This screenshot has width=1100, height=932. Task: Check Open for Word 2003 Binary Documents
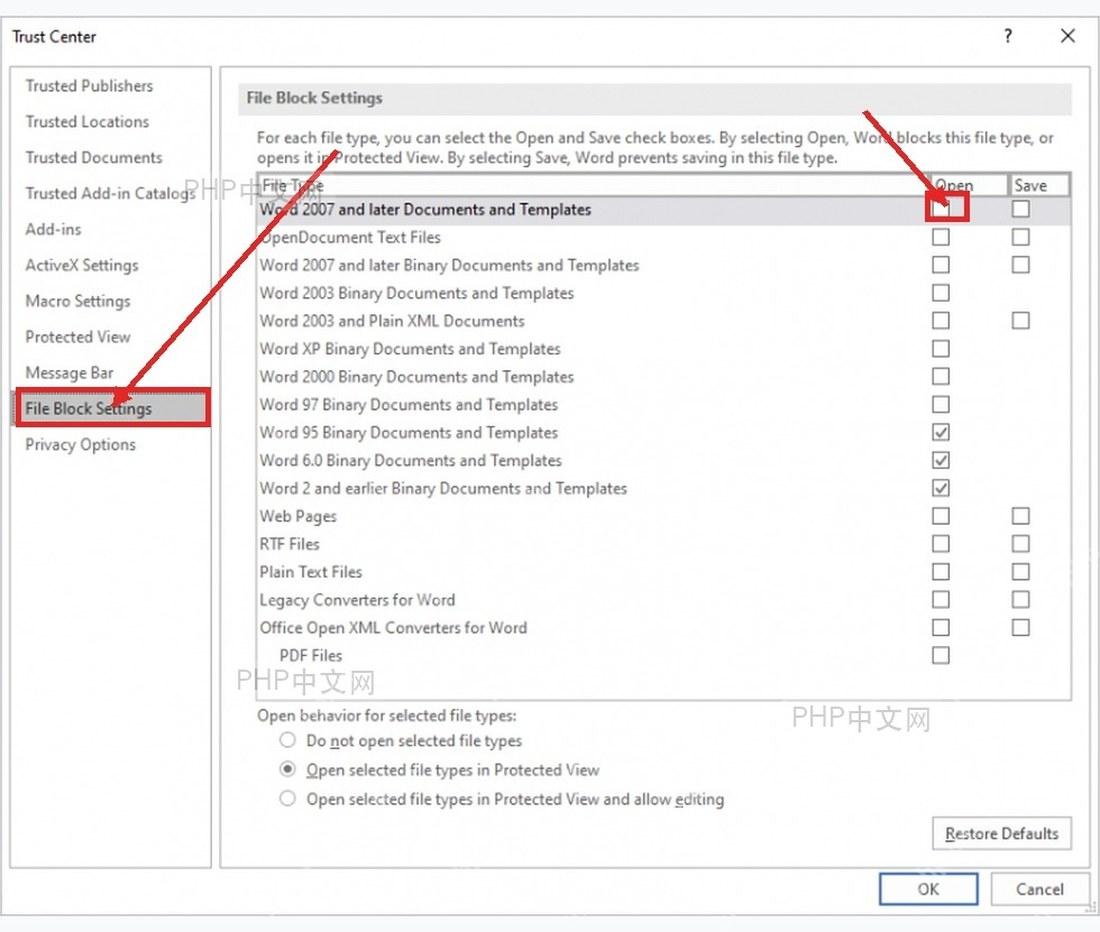[941, 292]
